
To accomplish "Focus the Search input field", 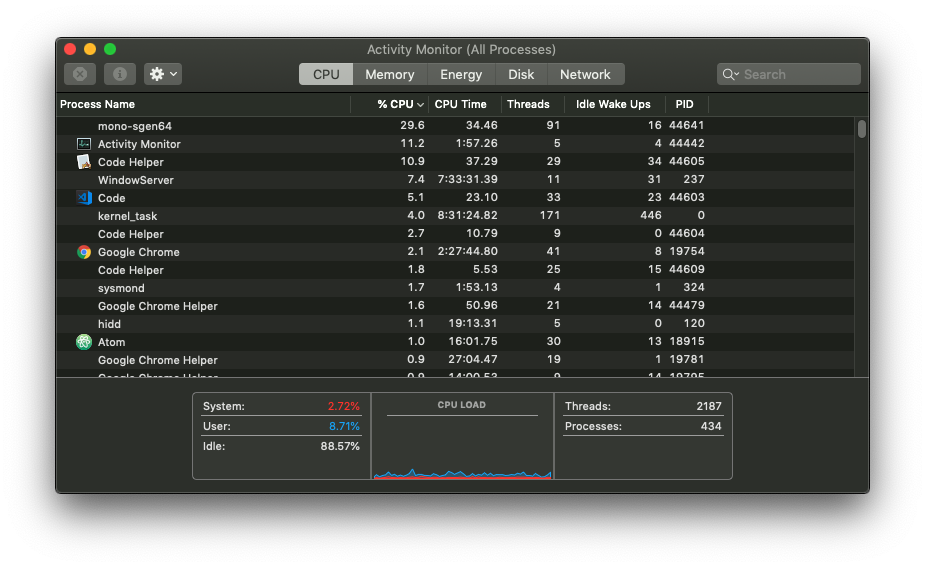I will point(789,74).
